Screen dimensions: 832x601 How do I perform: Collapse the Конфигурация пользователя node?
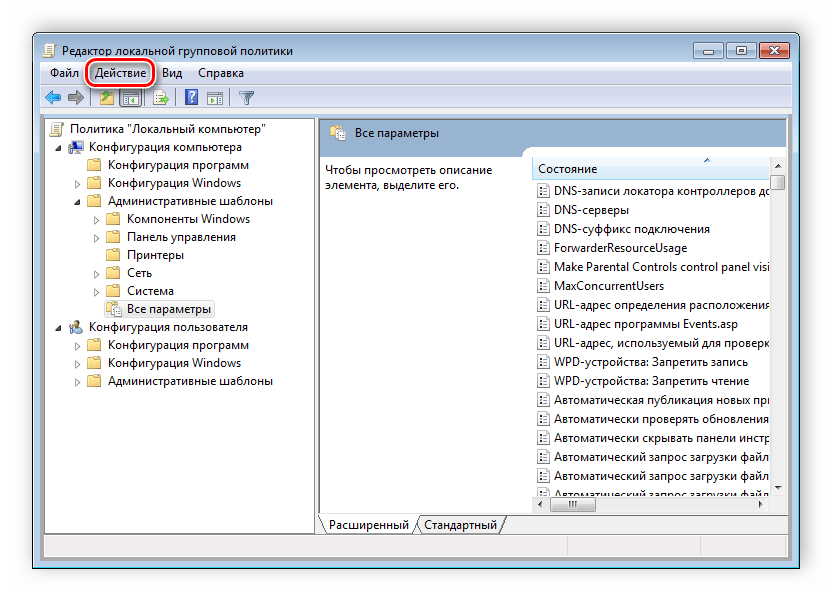point(58,328)
